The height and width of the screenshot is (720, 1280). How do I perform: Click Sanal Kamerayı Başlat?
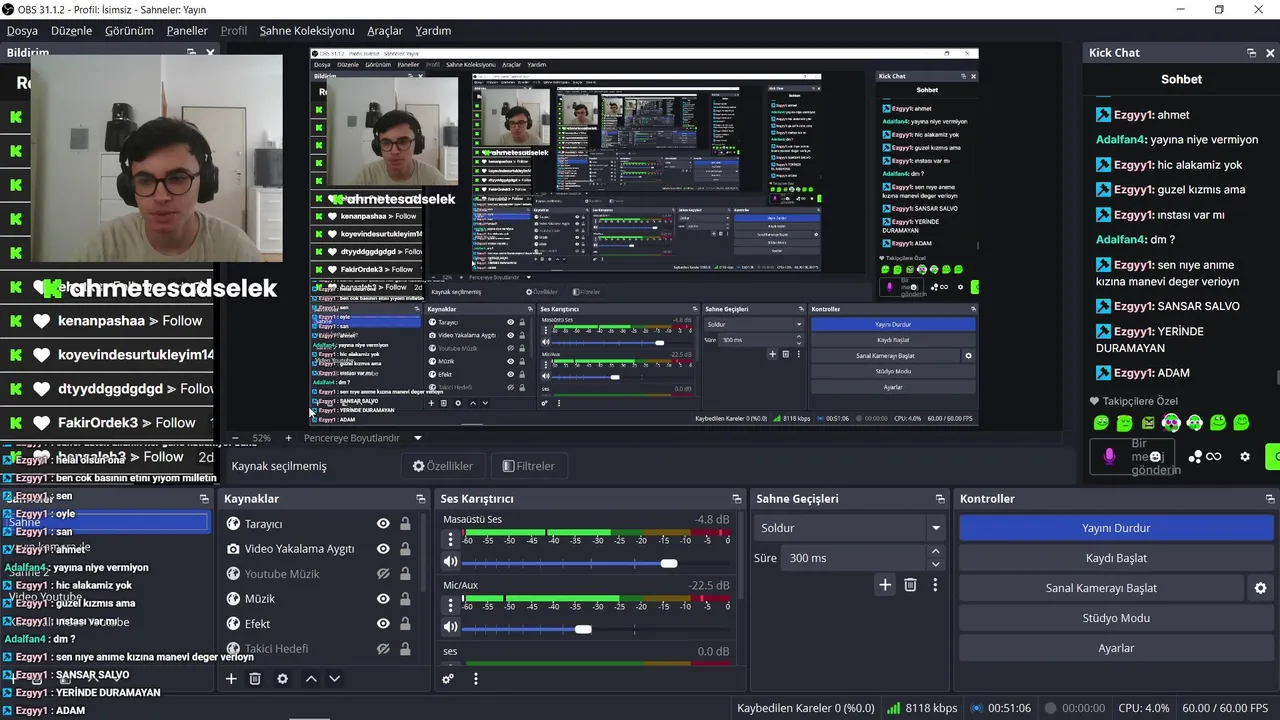(x=1101, y=588)
